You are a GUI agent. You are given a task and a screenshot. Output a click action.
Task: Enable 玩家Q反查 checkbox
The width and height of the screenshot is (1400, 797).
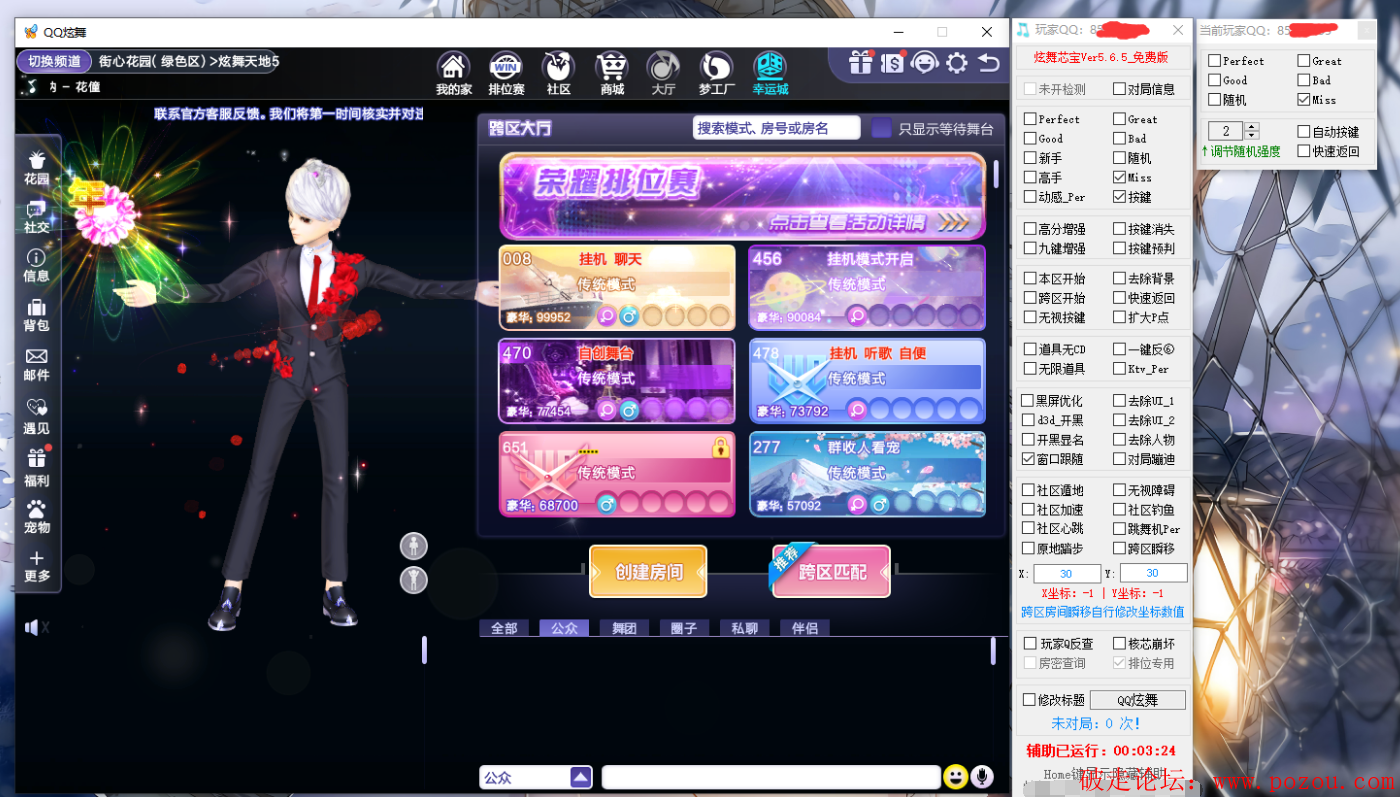[1030, 644]
